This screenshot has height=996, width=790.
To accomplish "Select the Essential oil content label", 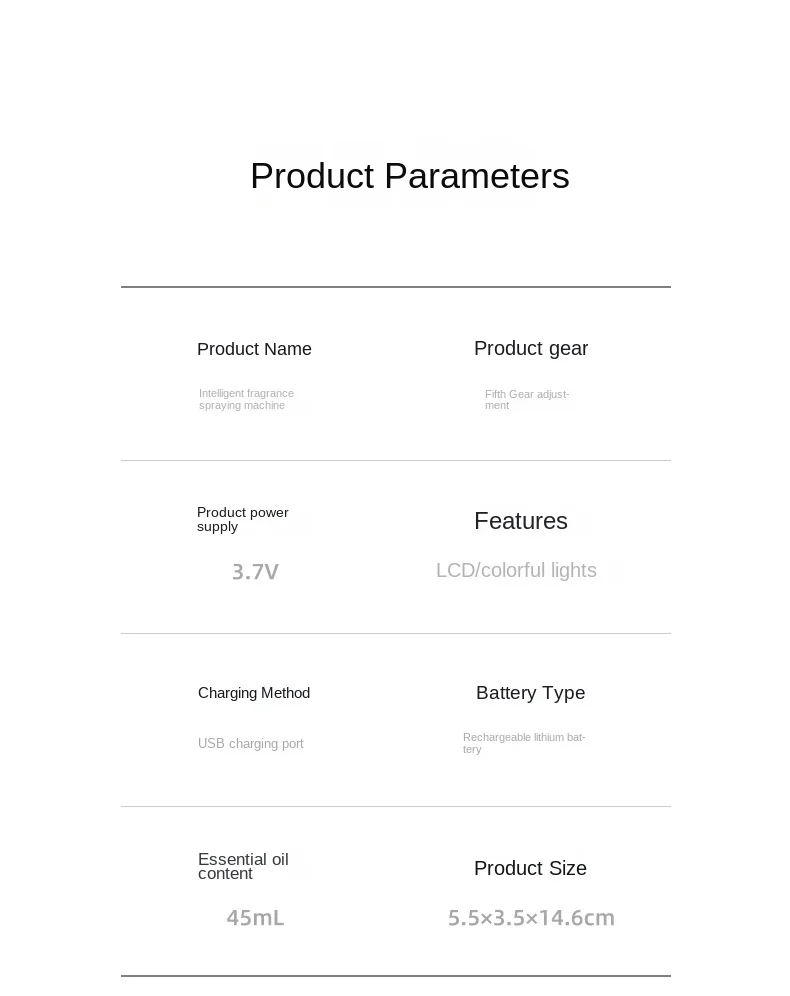I will pos(243,866).
